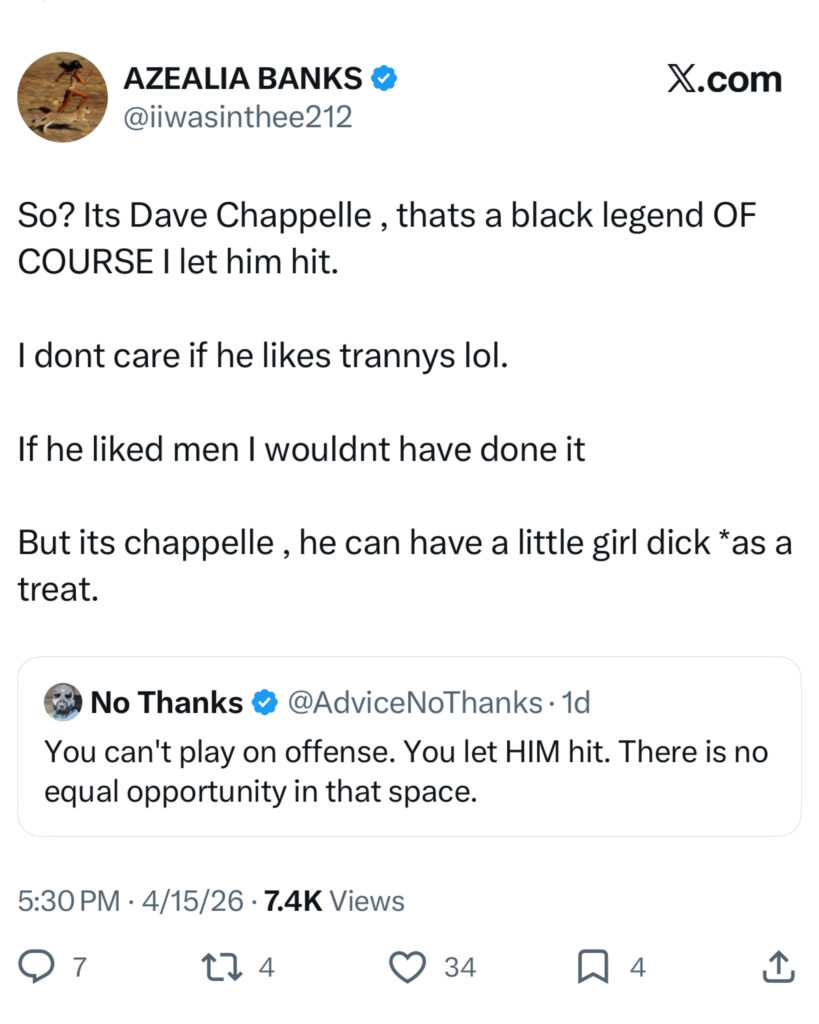Click the X.com logo
Screen dimensions: 819x1024
click(724, 80)
